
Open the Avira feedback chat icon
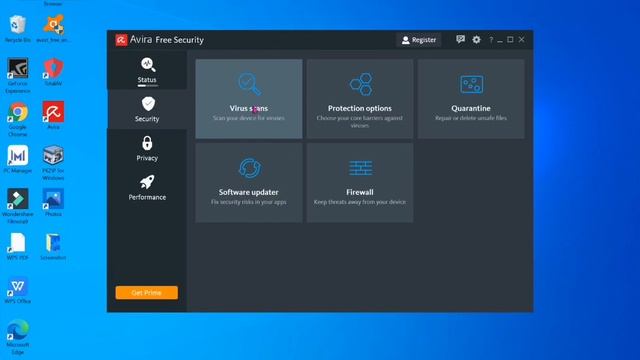(460, 40)
